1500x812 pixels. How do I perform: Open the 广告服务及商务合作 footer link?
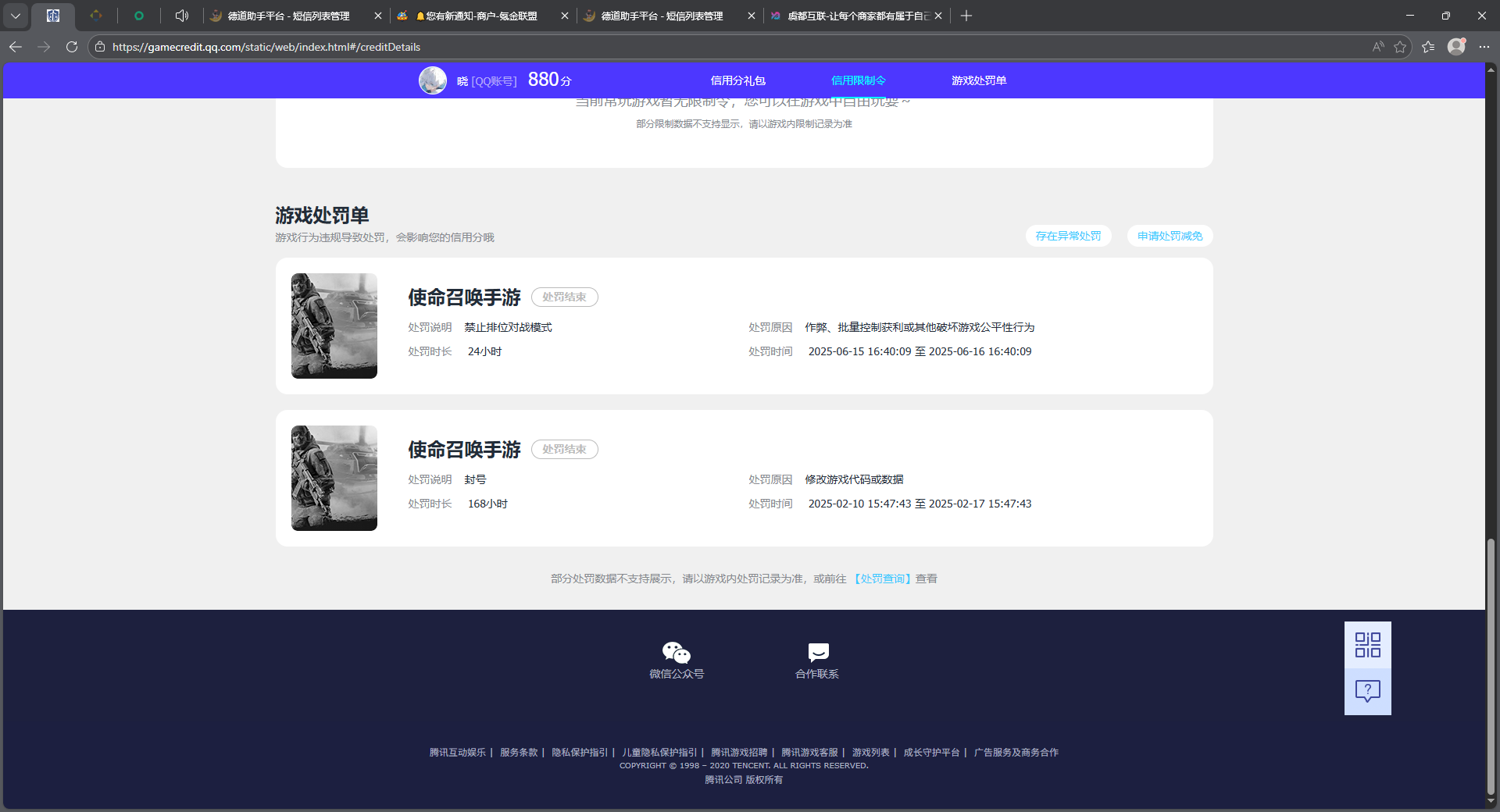pos(1016,753)
